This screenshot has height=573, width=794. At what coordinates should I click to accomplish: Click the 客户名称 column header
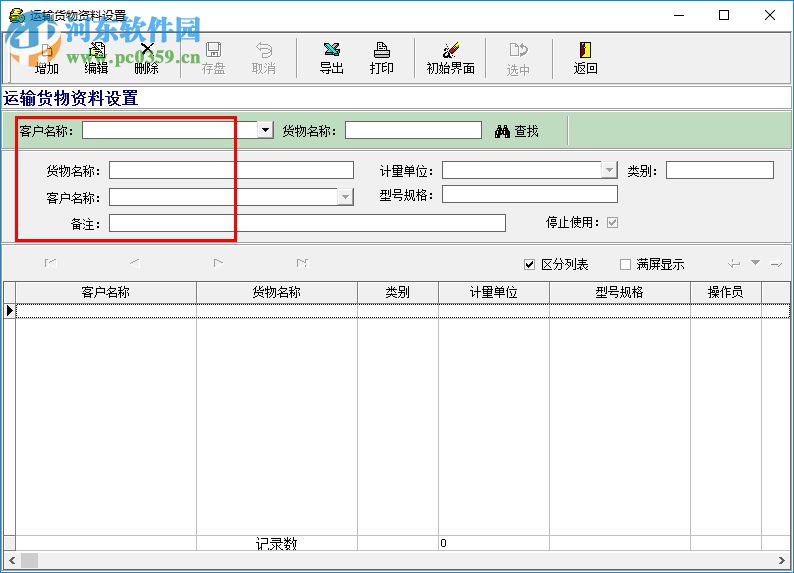[106, 292]
